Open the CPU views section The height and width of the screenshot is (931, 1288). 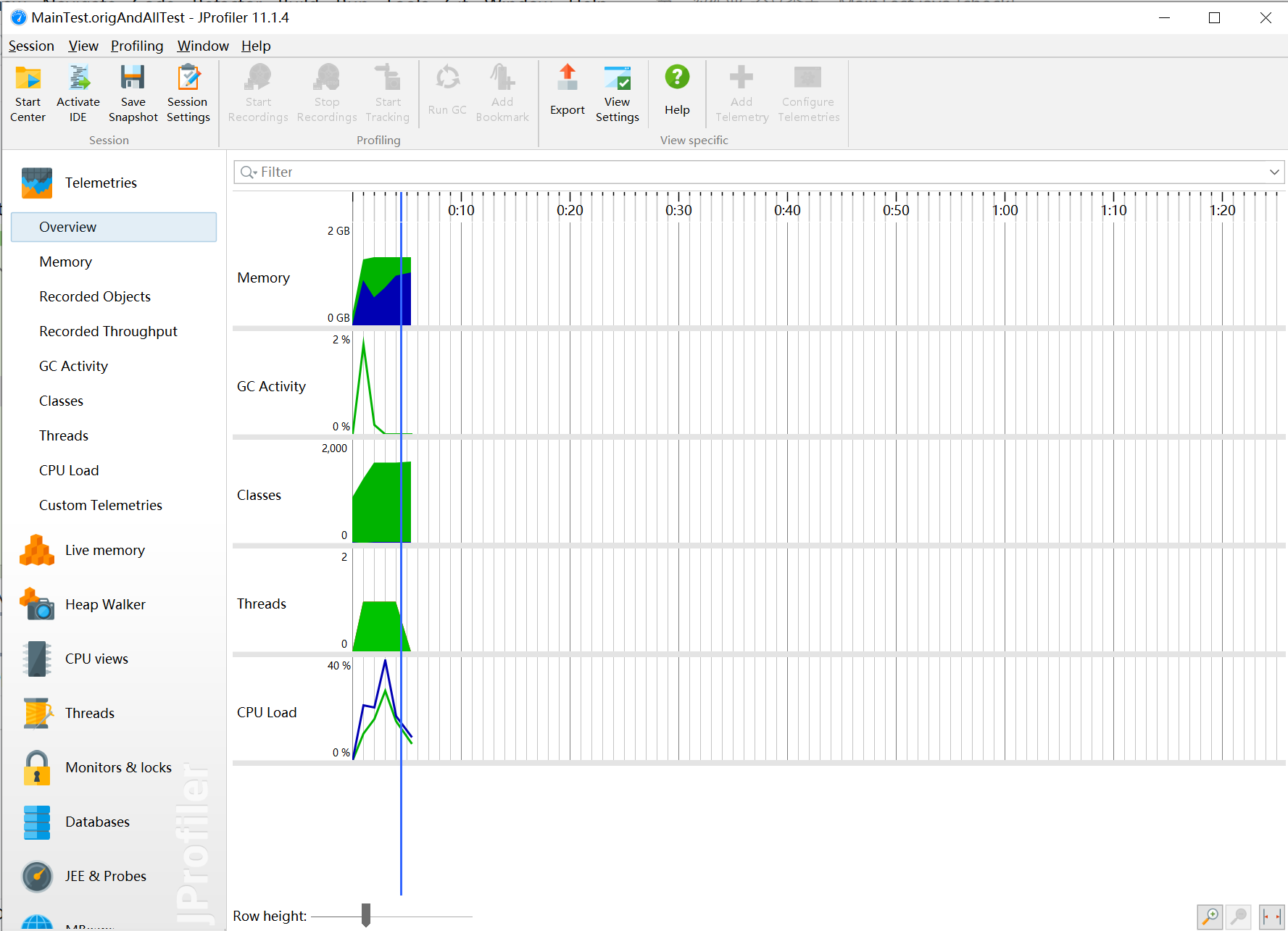(x=76, y=659)
